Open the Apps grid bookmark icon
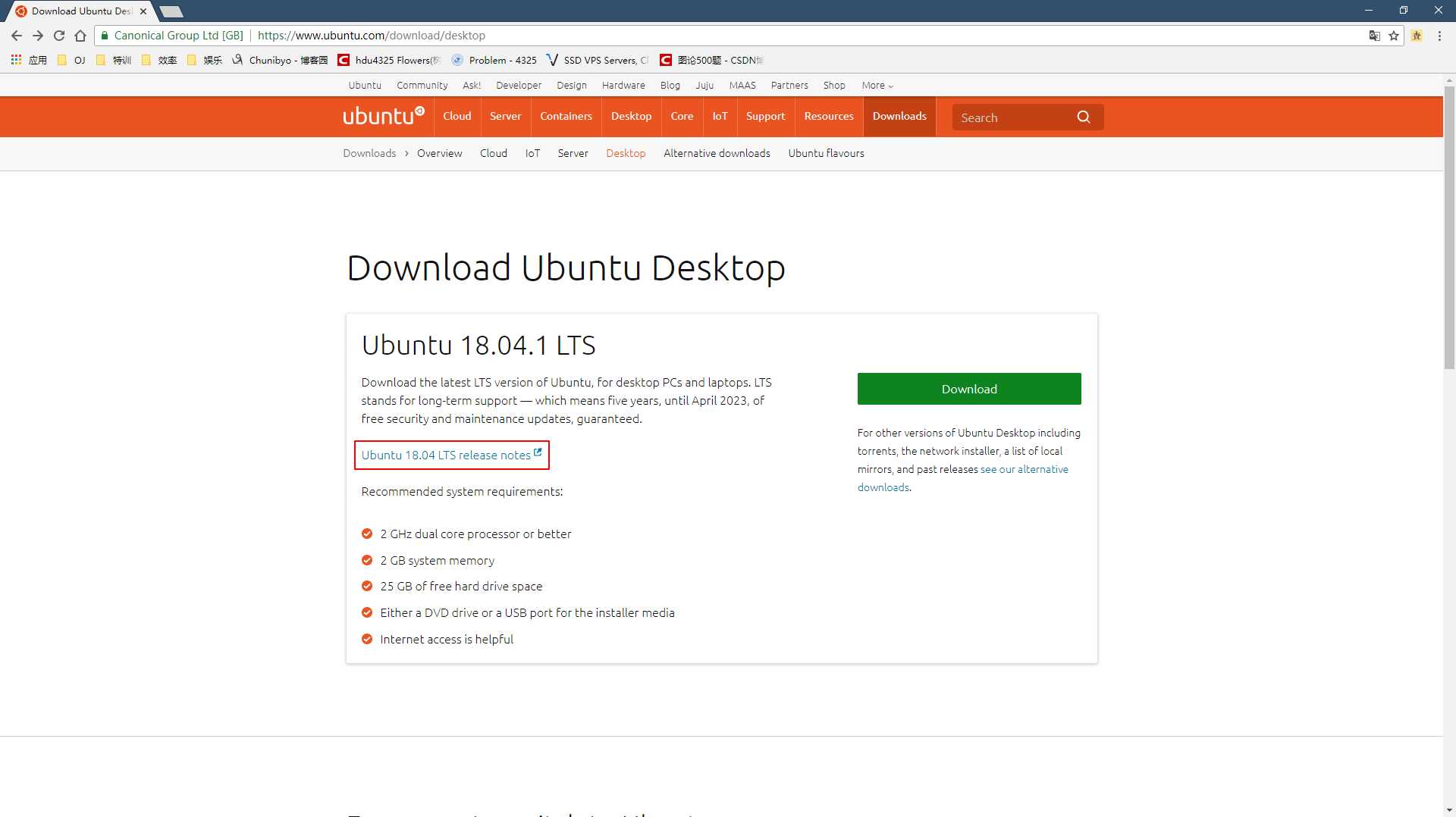 tap(16, 60)
